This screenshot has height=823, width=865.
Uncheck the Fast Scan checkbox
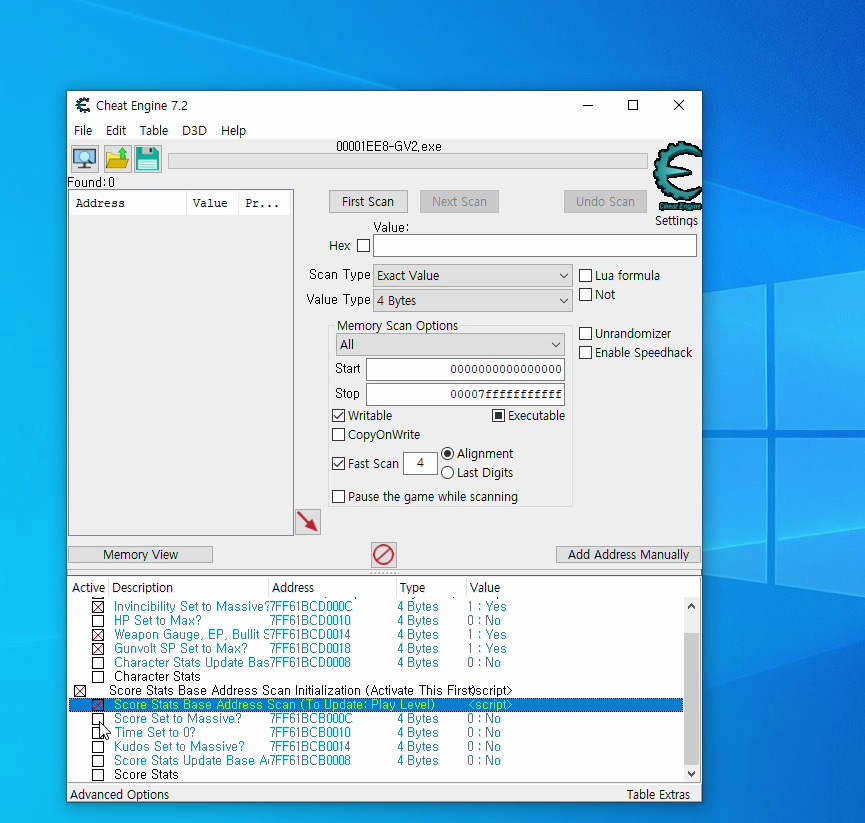click(338, 464)
